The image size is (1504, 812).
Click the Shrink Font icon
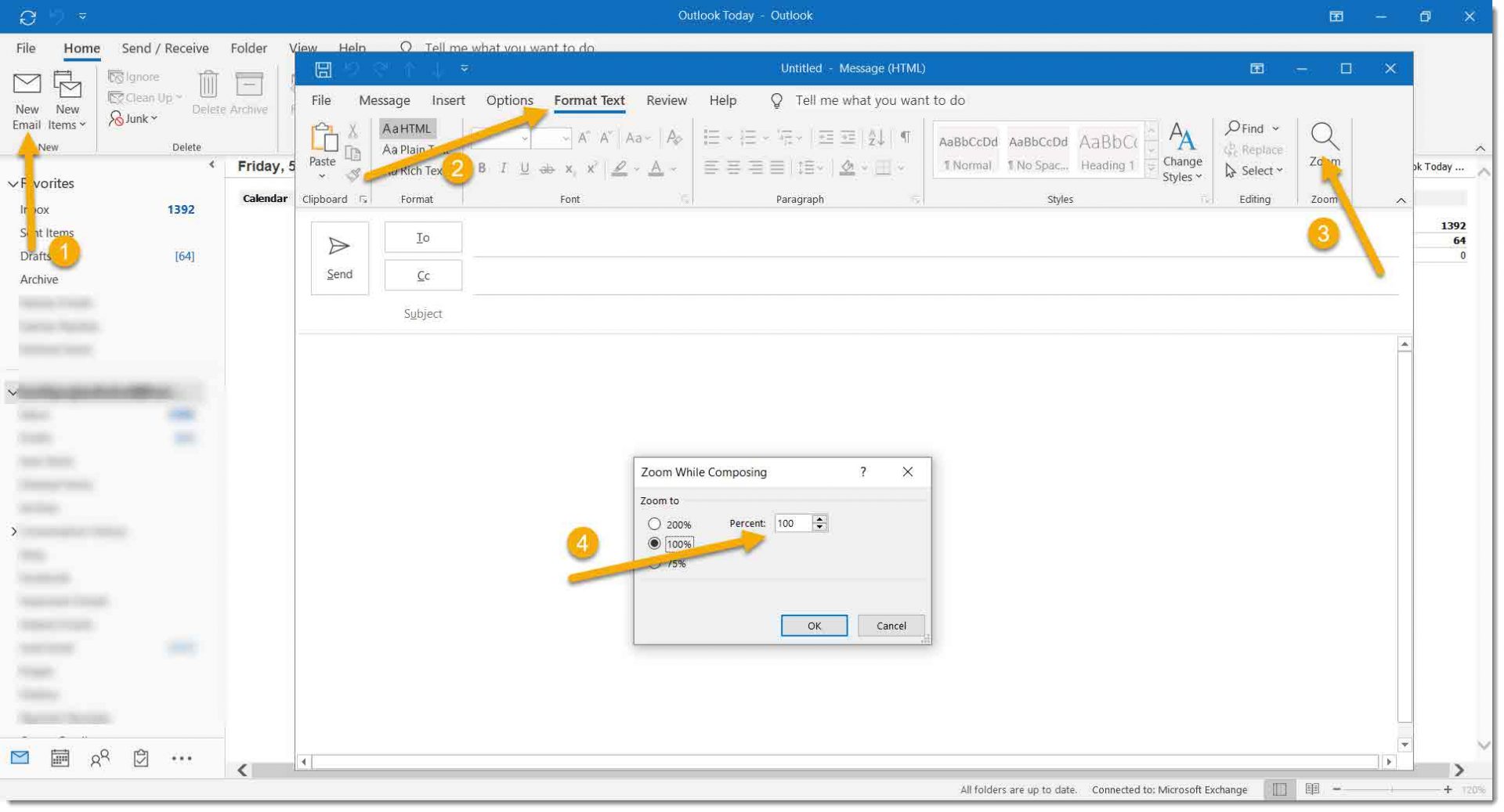606,138
